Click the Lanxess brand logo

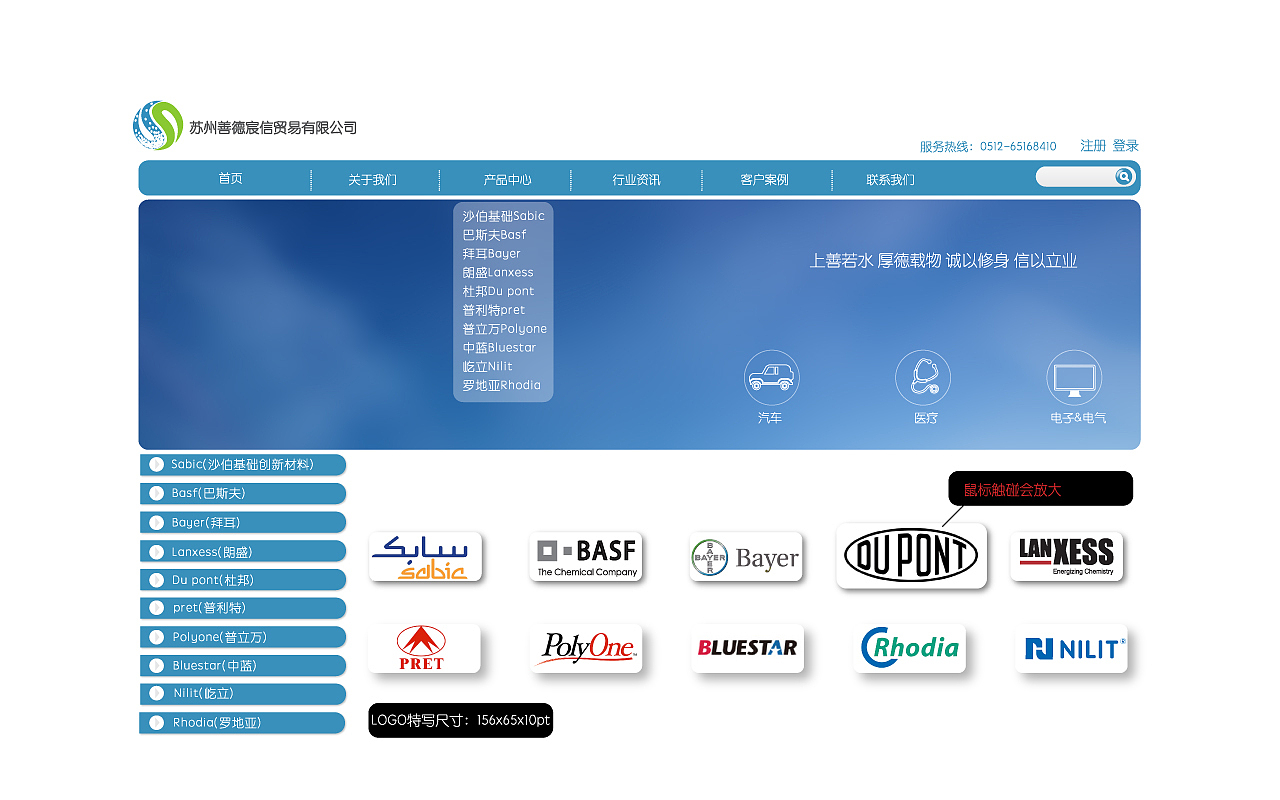[1066, 557]
